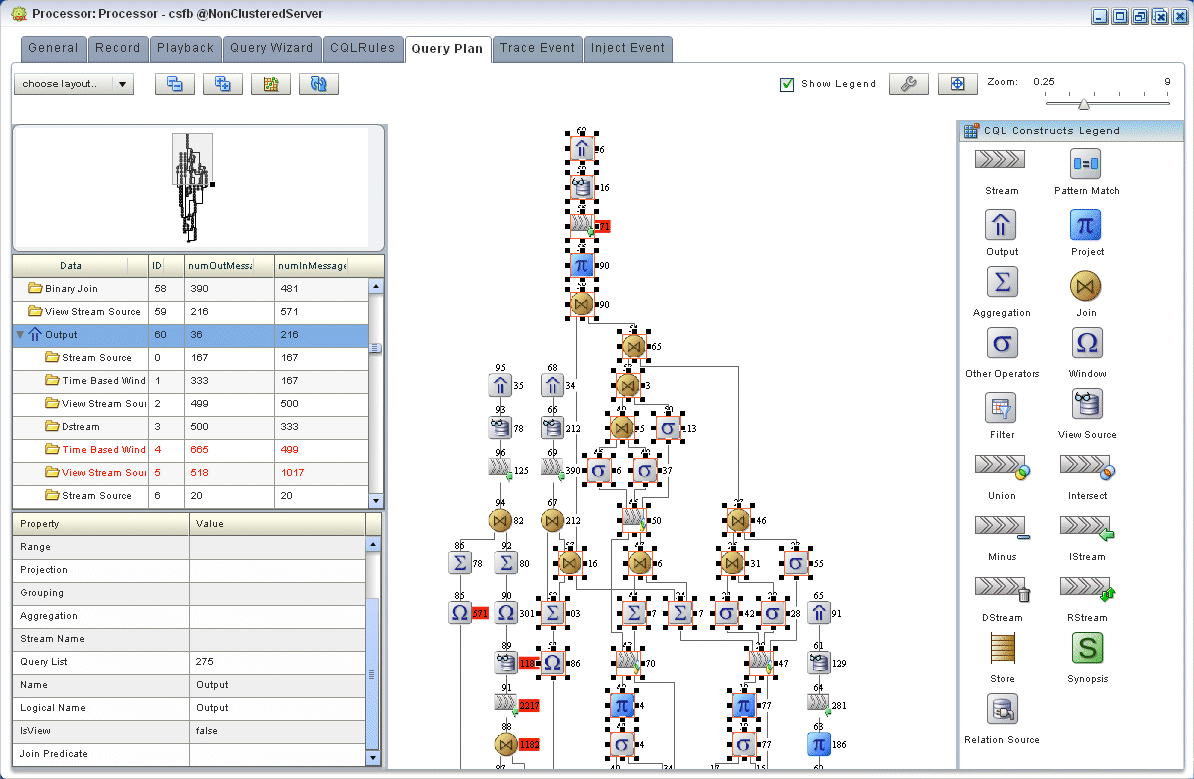The image size is (1194, 779).
Task: Click the green grid toolbar button
Action: click(x=270, y=84)
